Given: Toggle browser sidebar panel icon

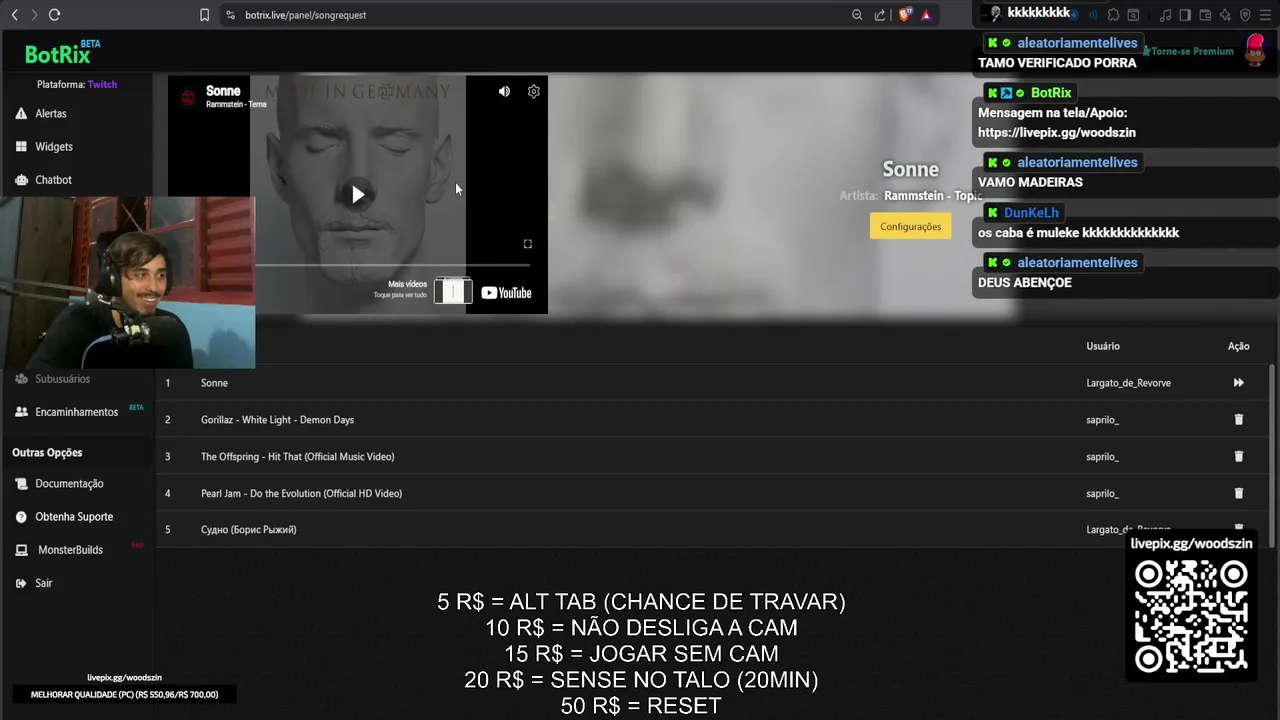Looking at the screenshot, I should [1185, 15].
